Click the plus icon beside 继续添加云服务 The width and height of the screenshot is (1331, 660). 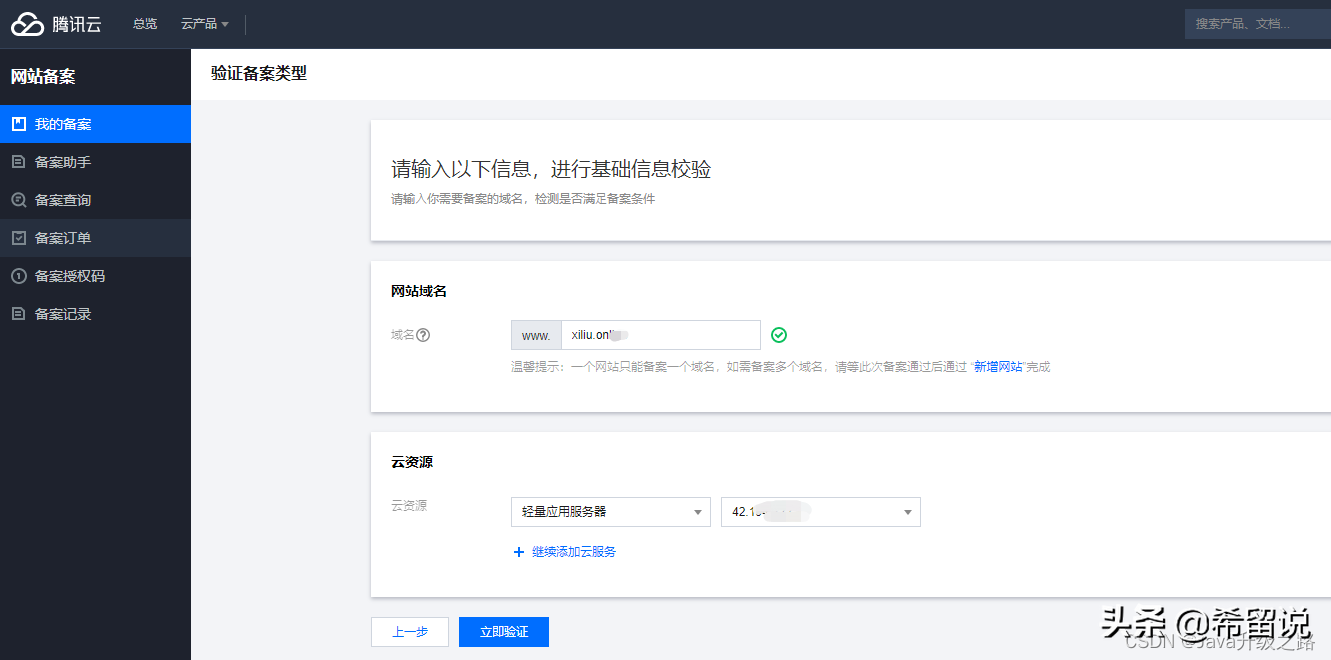[518, 551]
